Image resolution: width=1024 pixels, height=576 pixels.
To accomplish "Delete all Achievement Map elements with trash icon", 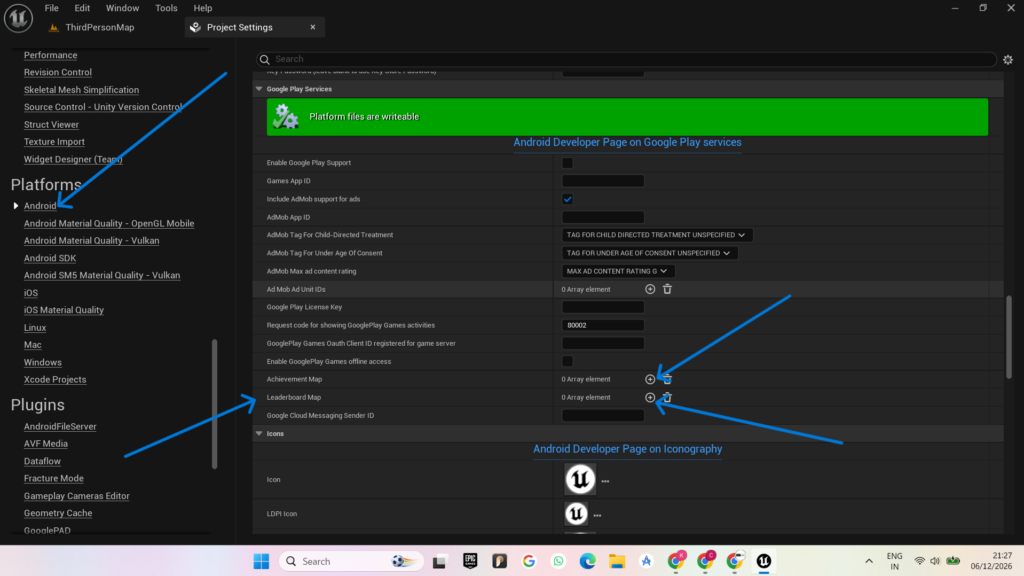I will (667, 379).
